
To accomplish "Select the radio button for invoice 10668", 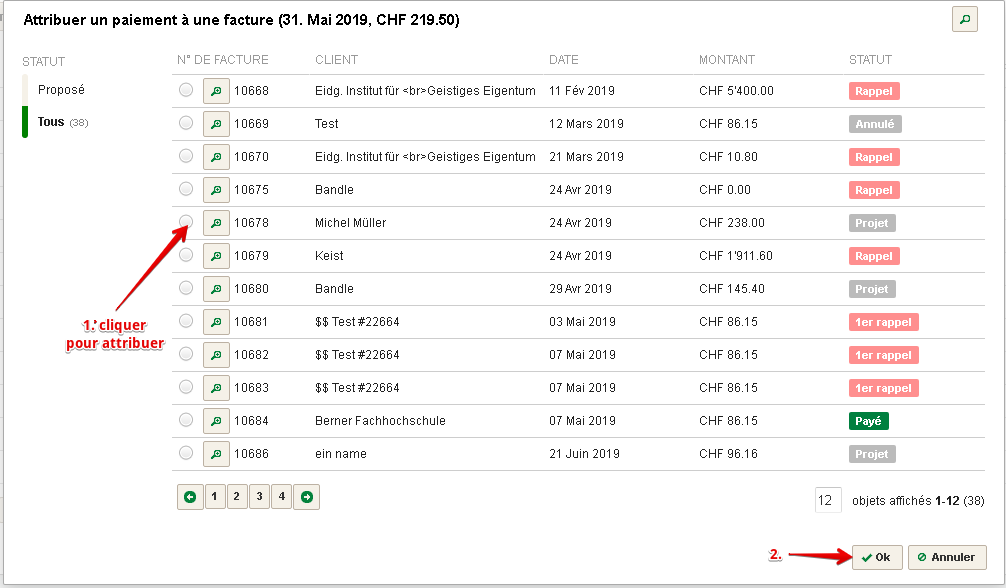I will (x=186, y=90).
